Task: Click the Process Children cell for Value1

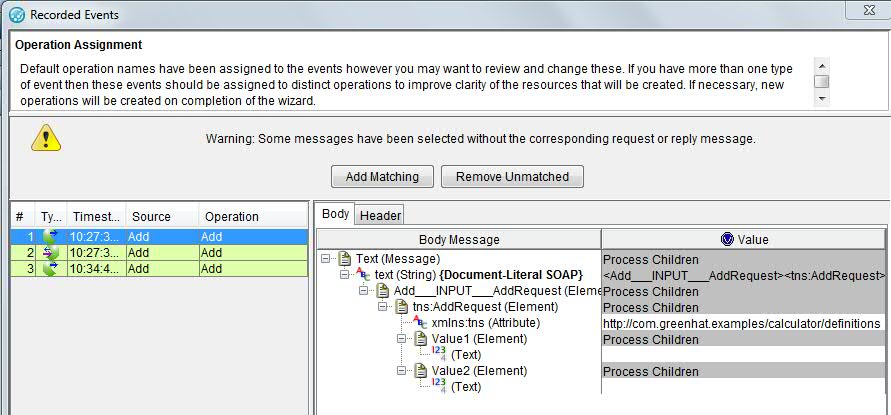Action: click(x=744, y=339)
